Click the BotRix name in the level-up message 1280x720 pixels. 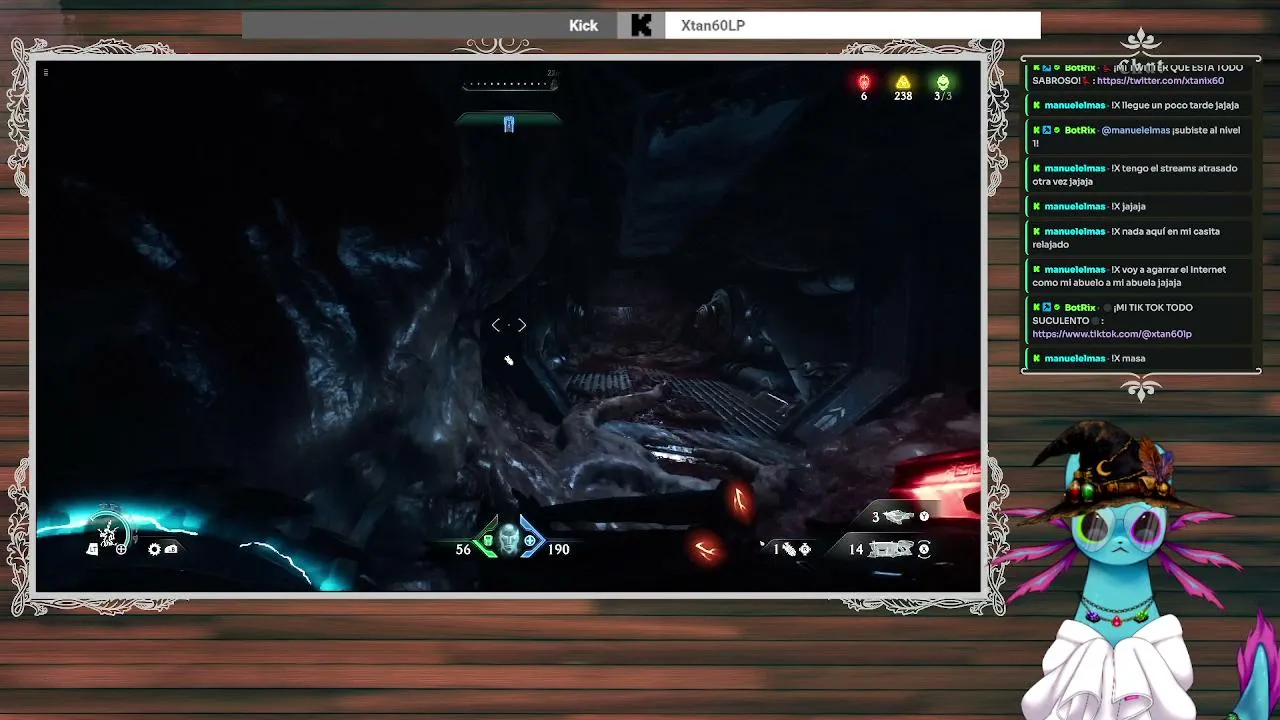(x=1080, y=130)
